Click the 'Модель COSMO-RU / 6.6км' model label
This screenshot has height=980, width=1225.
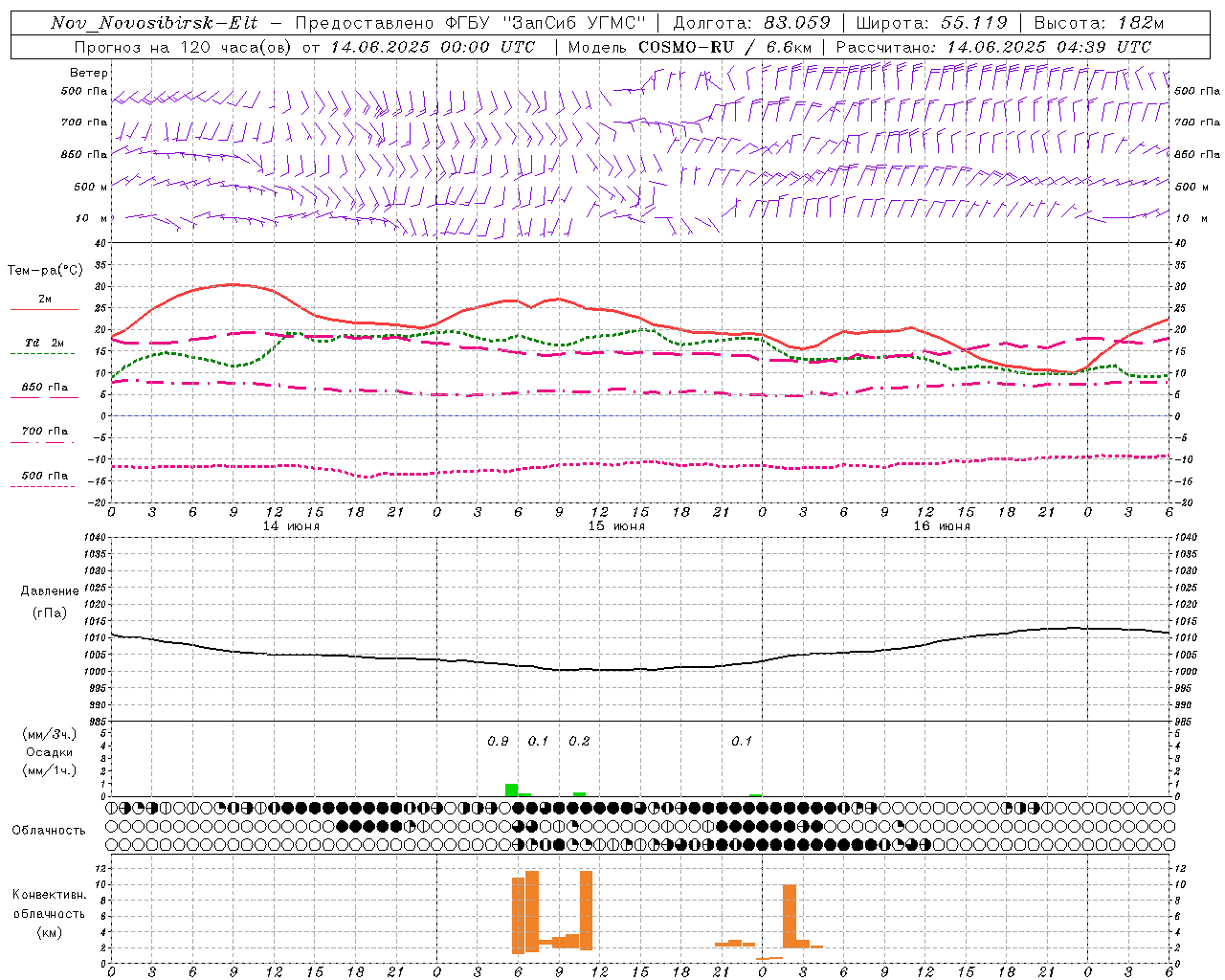coord(690,47)
